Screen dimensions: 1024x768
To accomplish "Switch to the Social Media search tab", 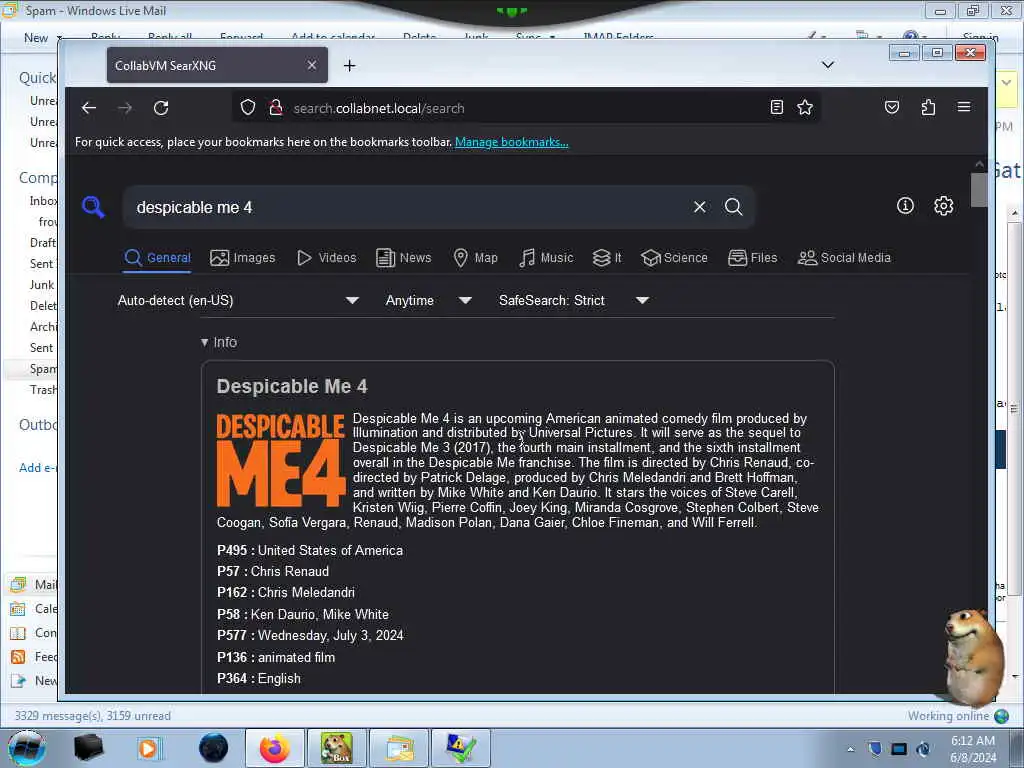I will (844, 258).
